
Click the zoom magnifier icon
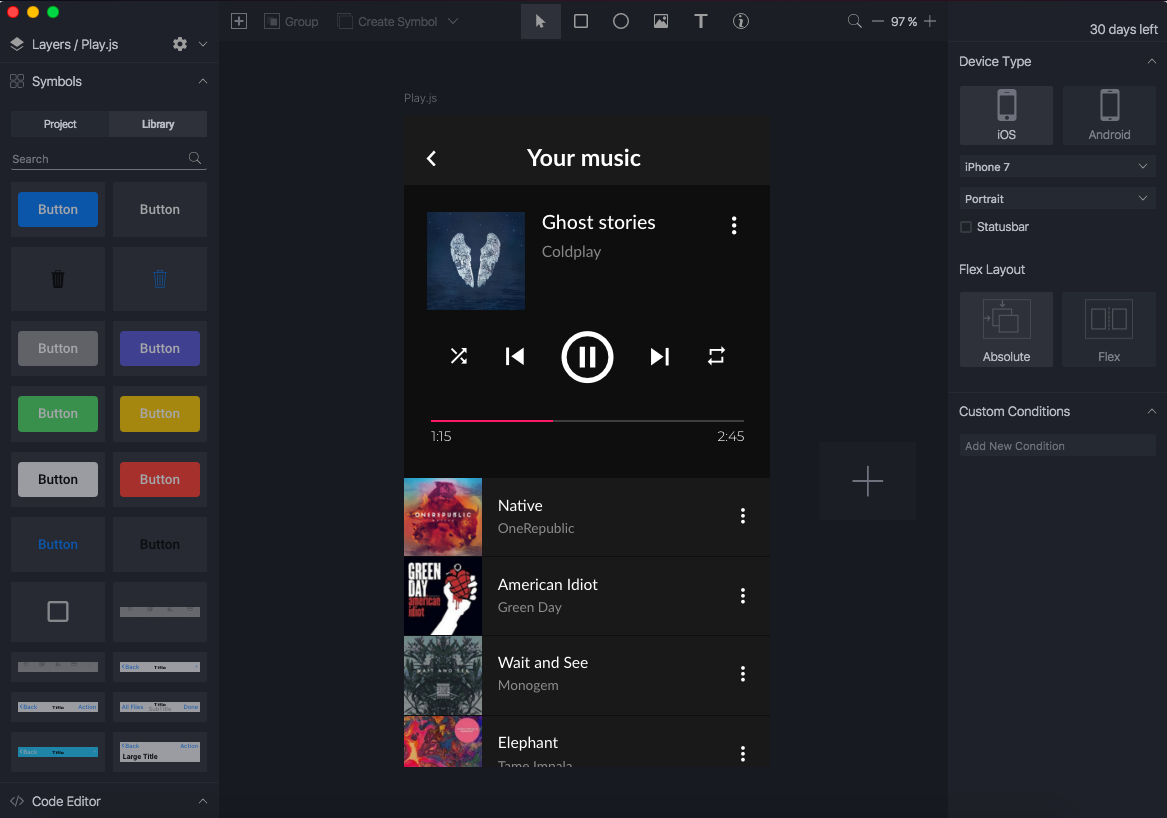click(854, 21)
